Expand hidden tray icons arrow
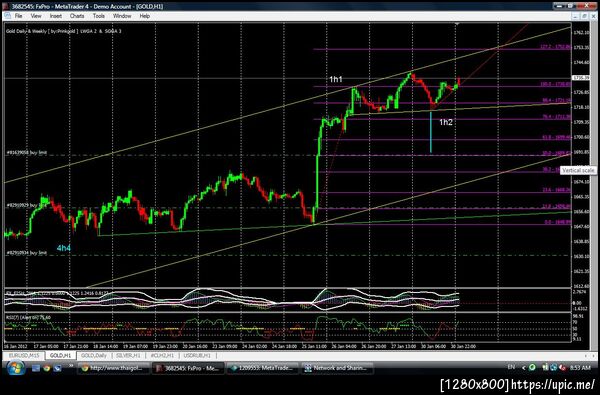This screenshot has width=600, height=395. [x=524, y=368]
